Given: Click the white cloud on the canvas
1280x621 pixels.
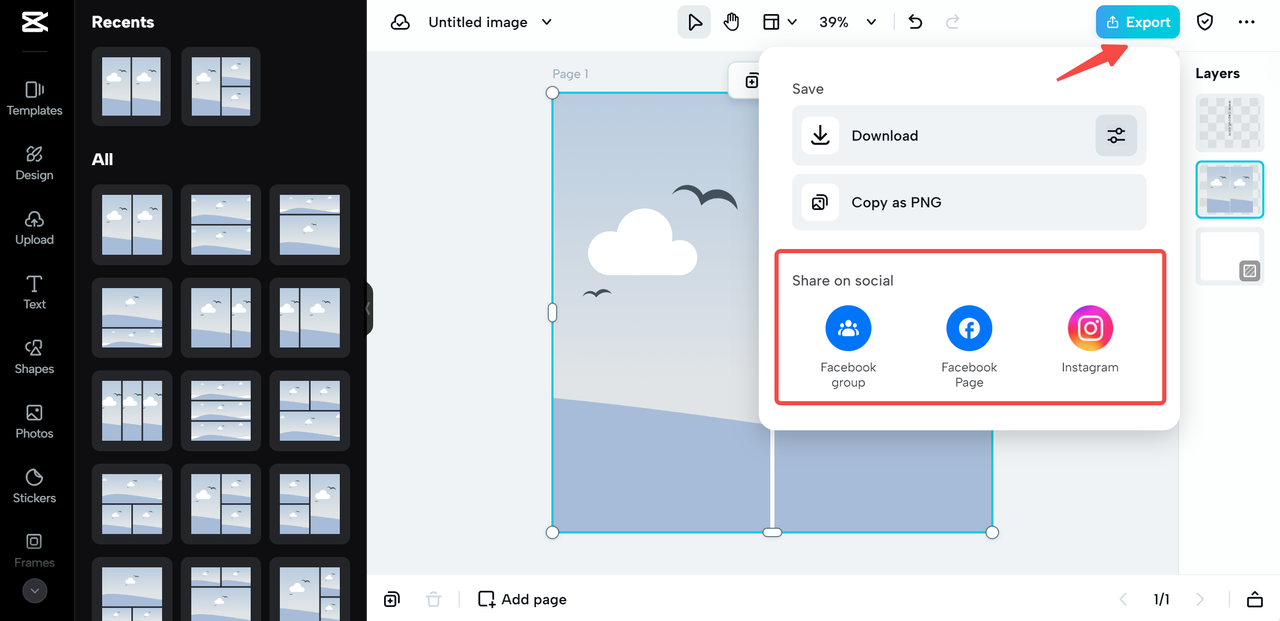Looking at the screenshot, I should (642, 242).
